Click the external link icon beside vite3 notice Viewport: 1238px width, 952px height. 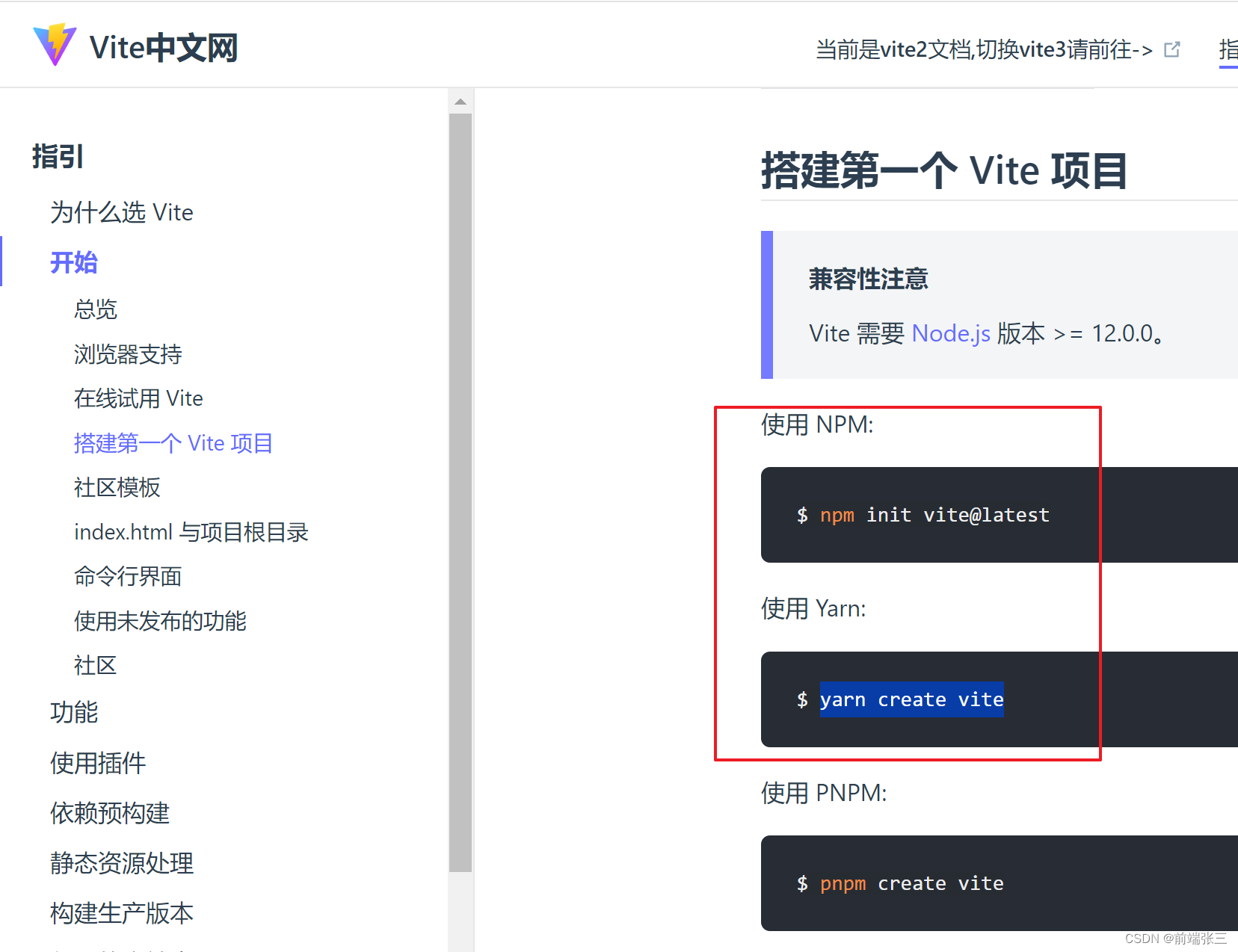point(1172,49)
